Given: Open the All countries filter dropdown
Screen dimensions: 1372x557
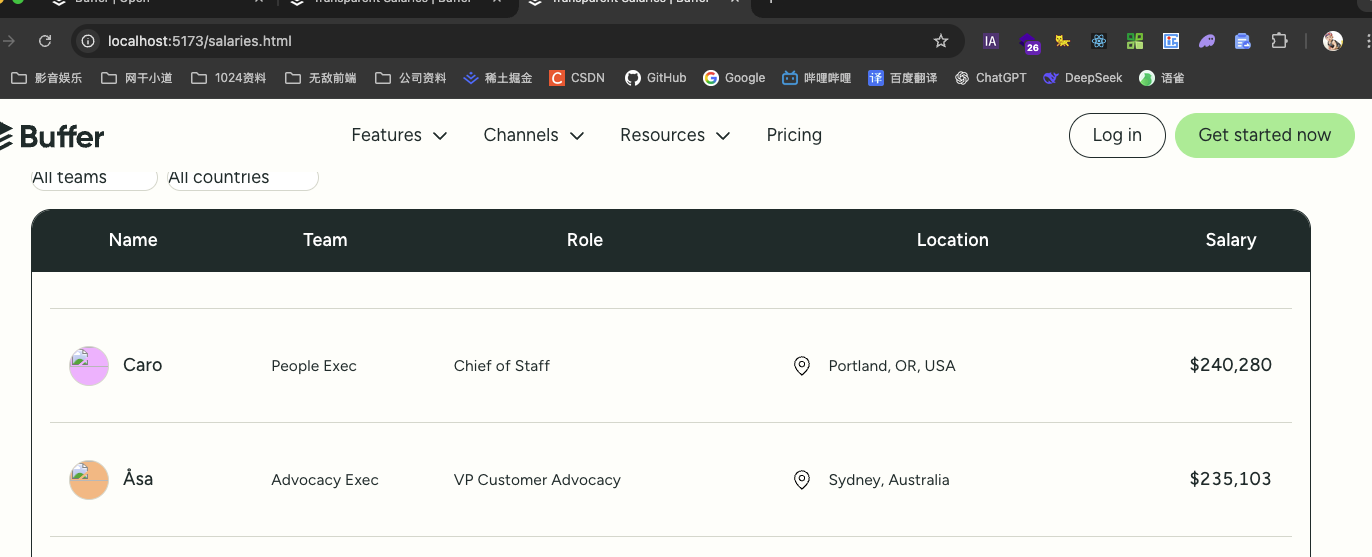Looking at the screenshot, I should pyautogui.click(x=242, y=178).
